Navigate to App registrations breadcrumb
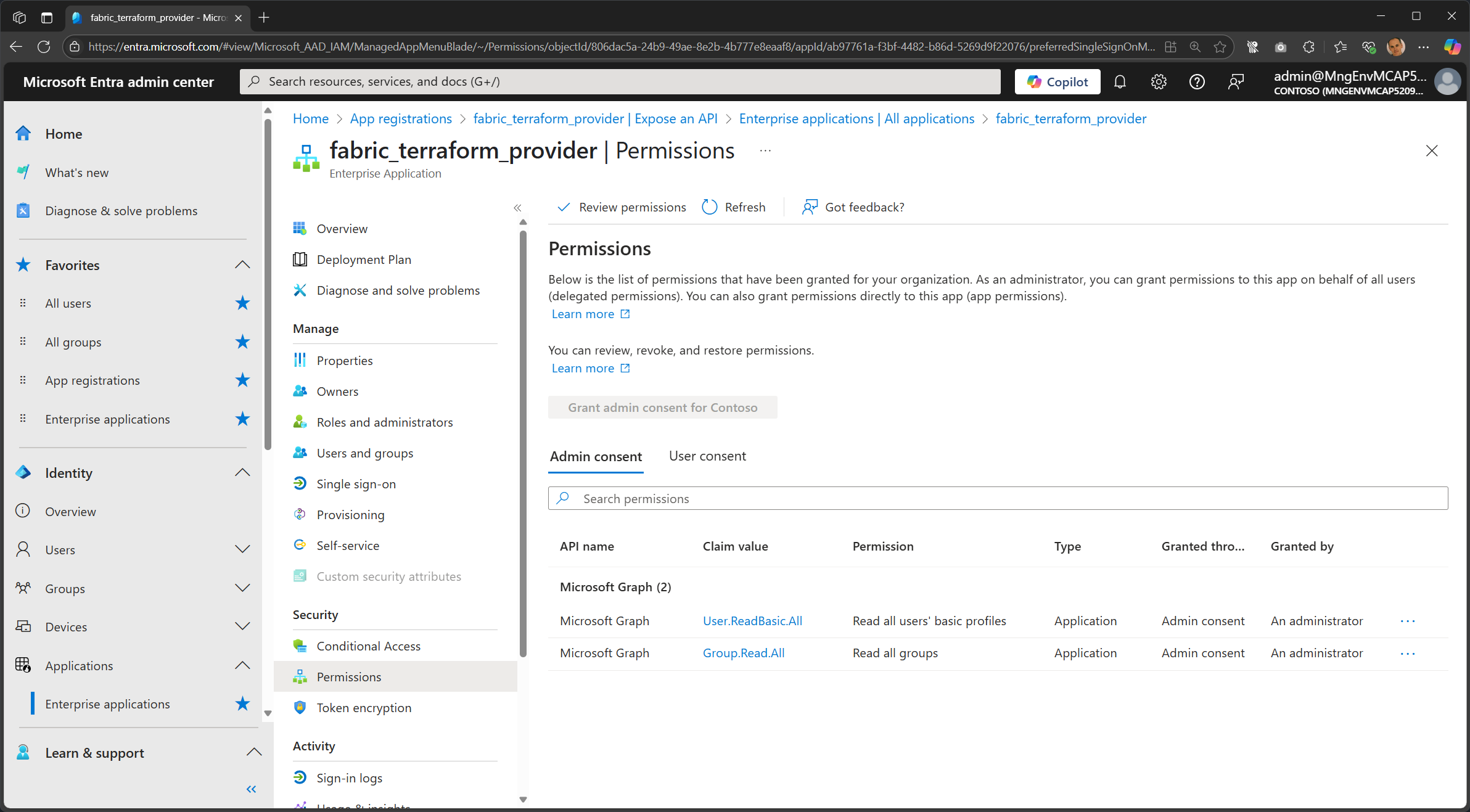 [x=400, y=118]
